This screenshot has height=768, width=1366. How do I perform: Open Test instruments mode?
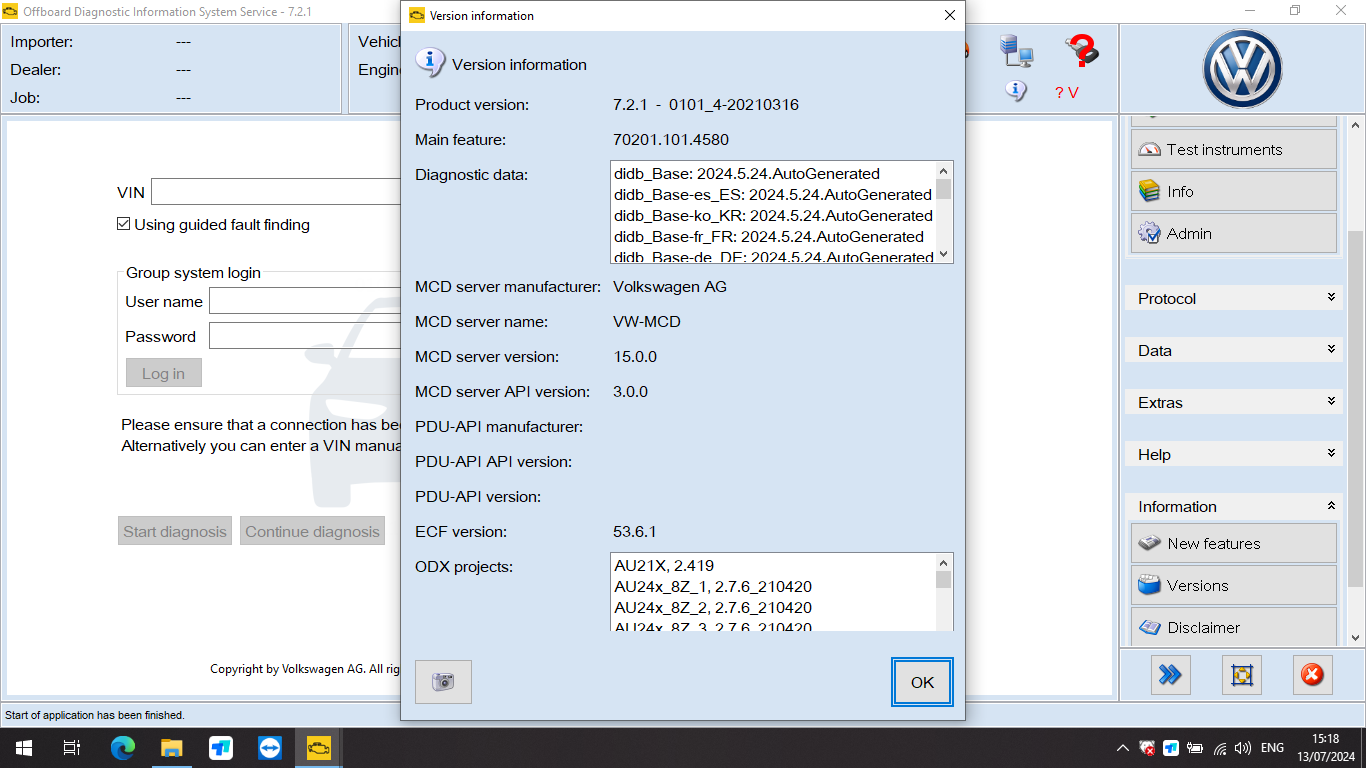point(1233,150)
